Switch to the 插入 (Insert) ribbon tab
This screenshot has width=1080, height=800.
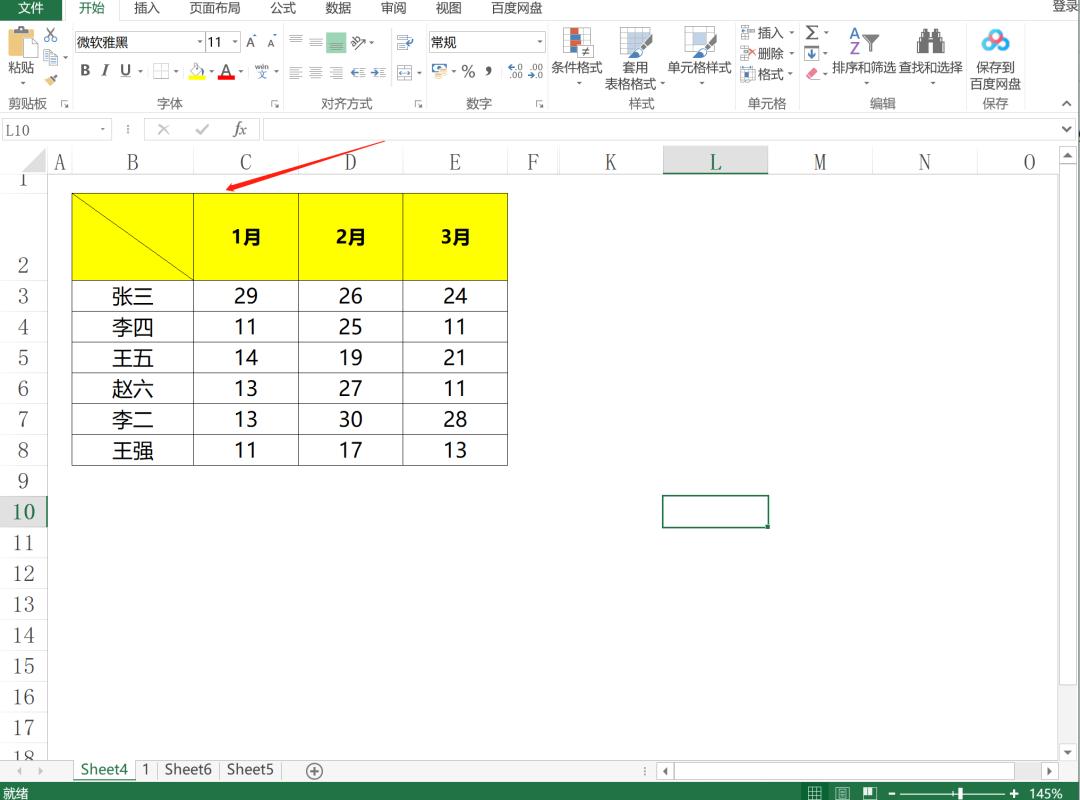147,8
